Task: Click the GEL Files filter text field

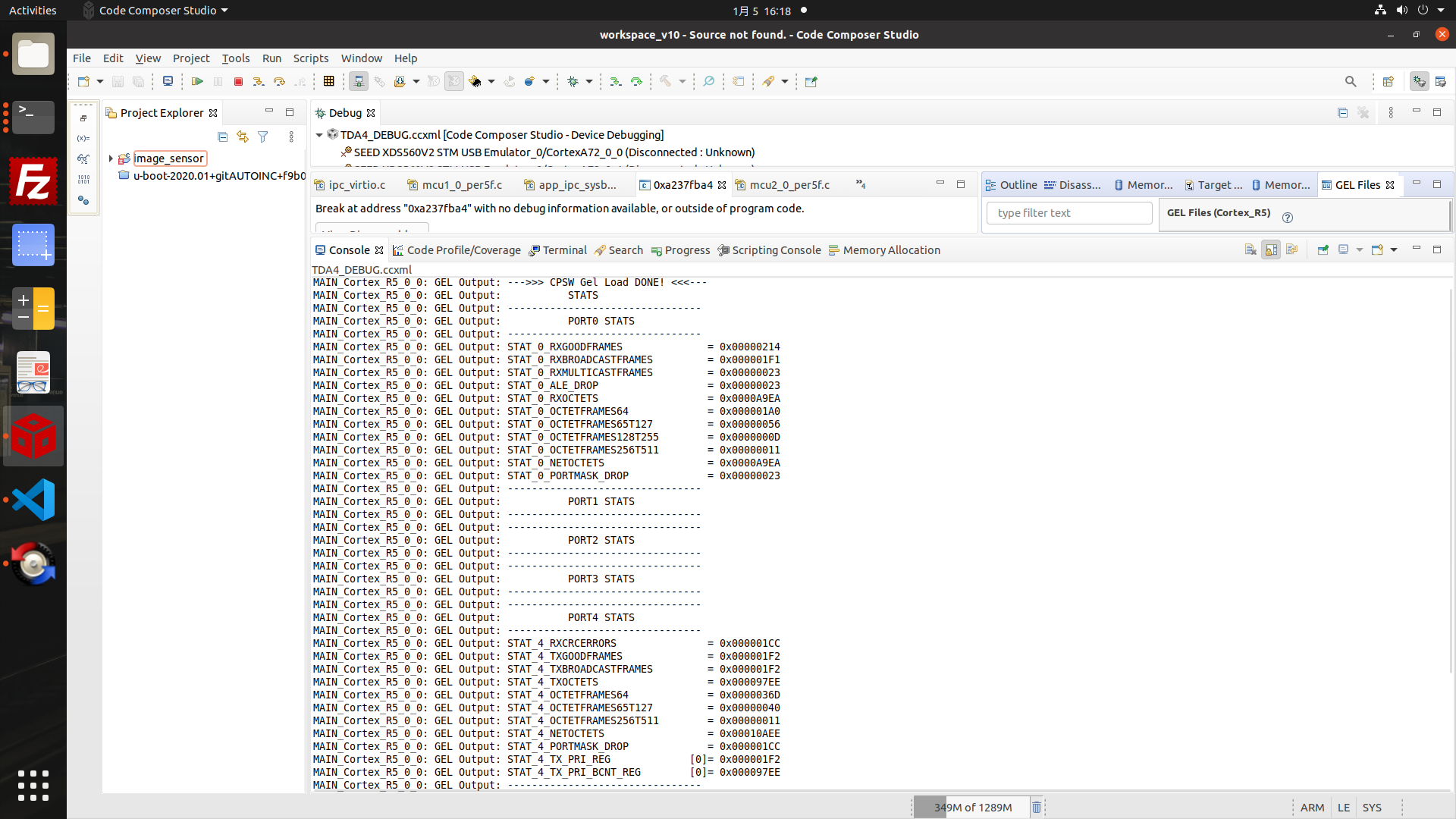Action: pos(1068,213)
